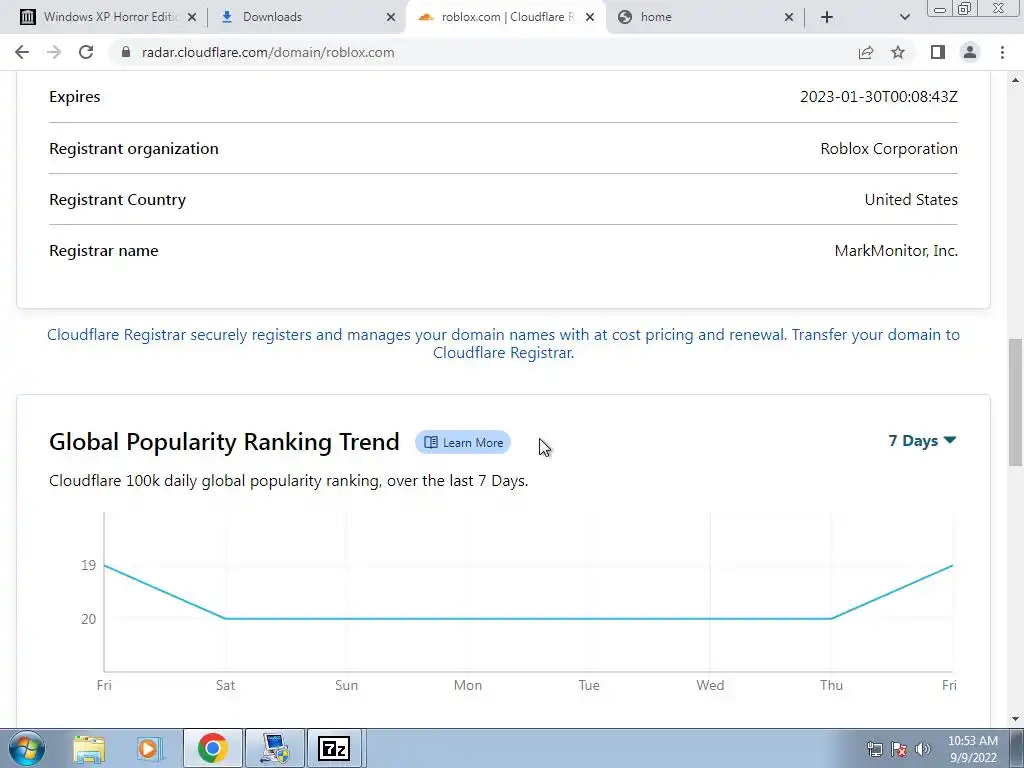Open Windows Explorer from taskbar
The width and height of the screenshot is (1024, 768).
pos(89,748)
